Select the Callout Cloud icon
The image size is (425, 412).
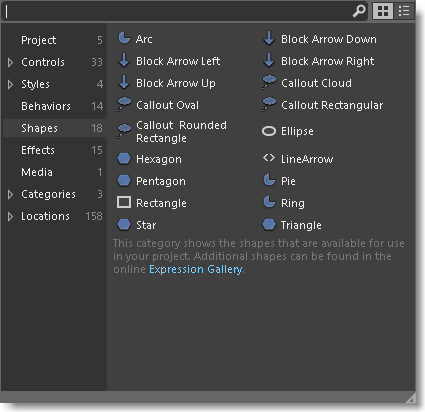(269, 82)
